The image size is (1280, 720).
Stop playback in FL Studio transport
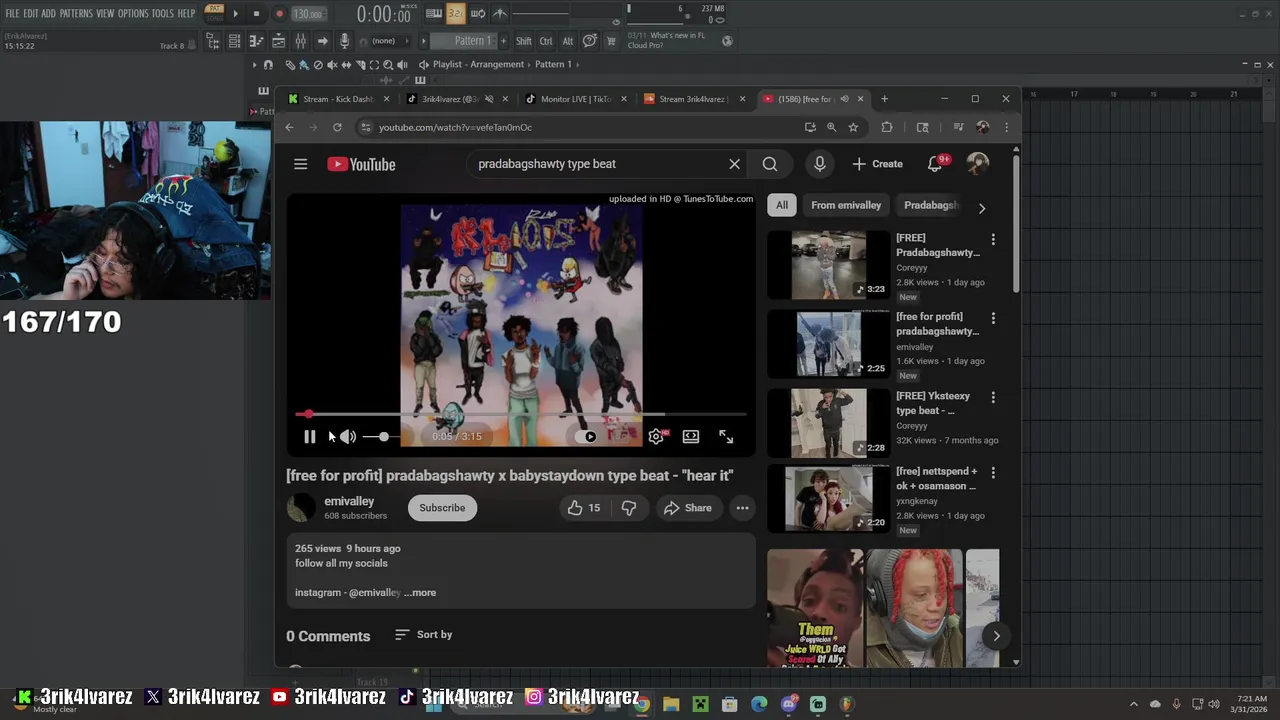(x=256, y=14)
